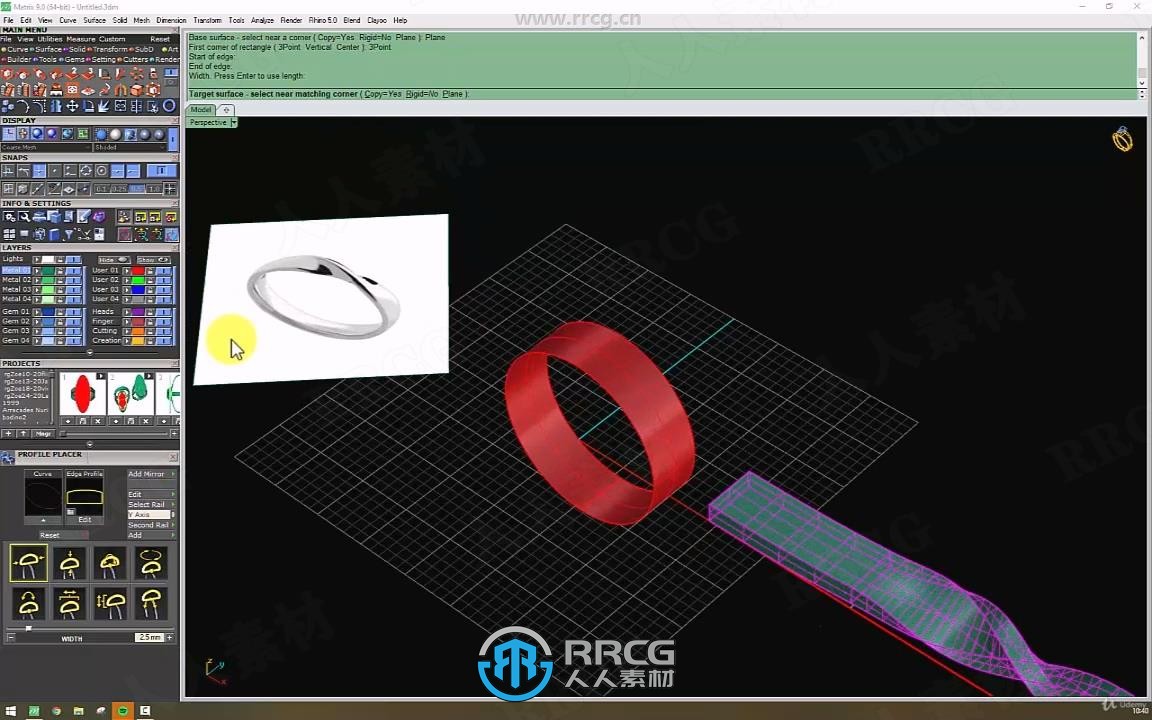Screen dimensions: 1152x720
Task: Toggle User 01 layer visibility
Action: pos(164,270)
